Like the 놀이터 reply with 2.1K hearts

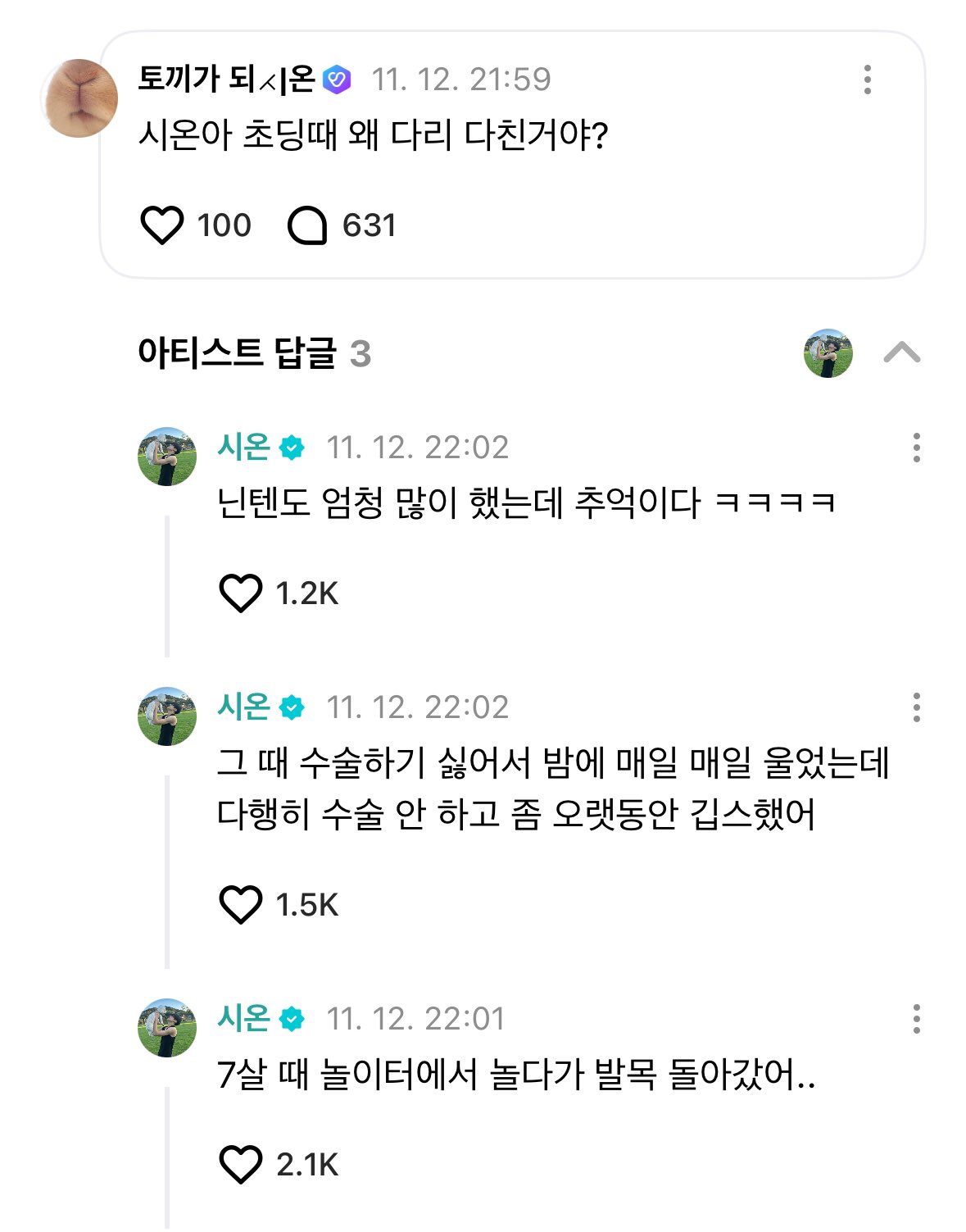[241, 1164]
